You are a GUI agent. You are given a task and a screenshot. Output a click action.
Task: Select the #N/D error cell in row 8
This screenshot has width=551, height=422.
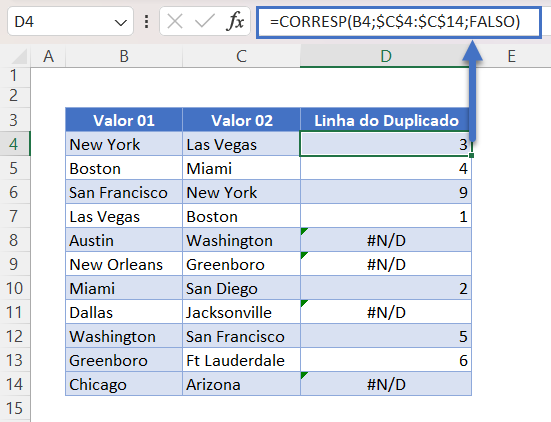click(385, 240)
